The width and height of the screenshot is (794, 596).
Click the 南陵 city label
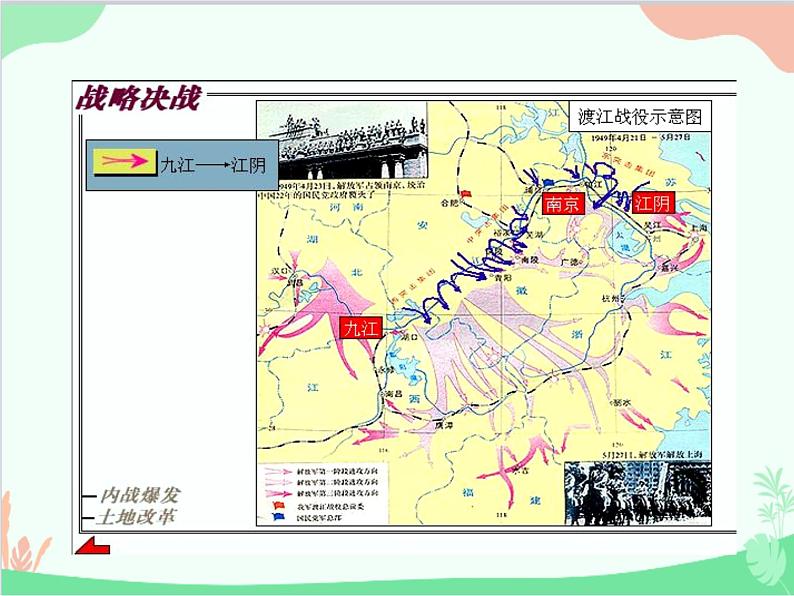tap(530, 259)
